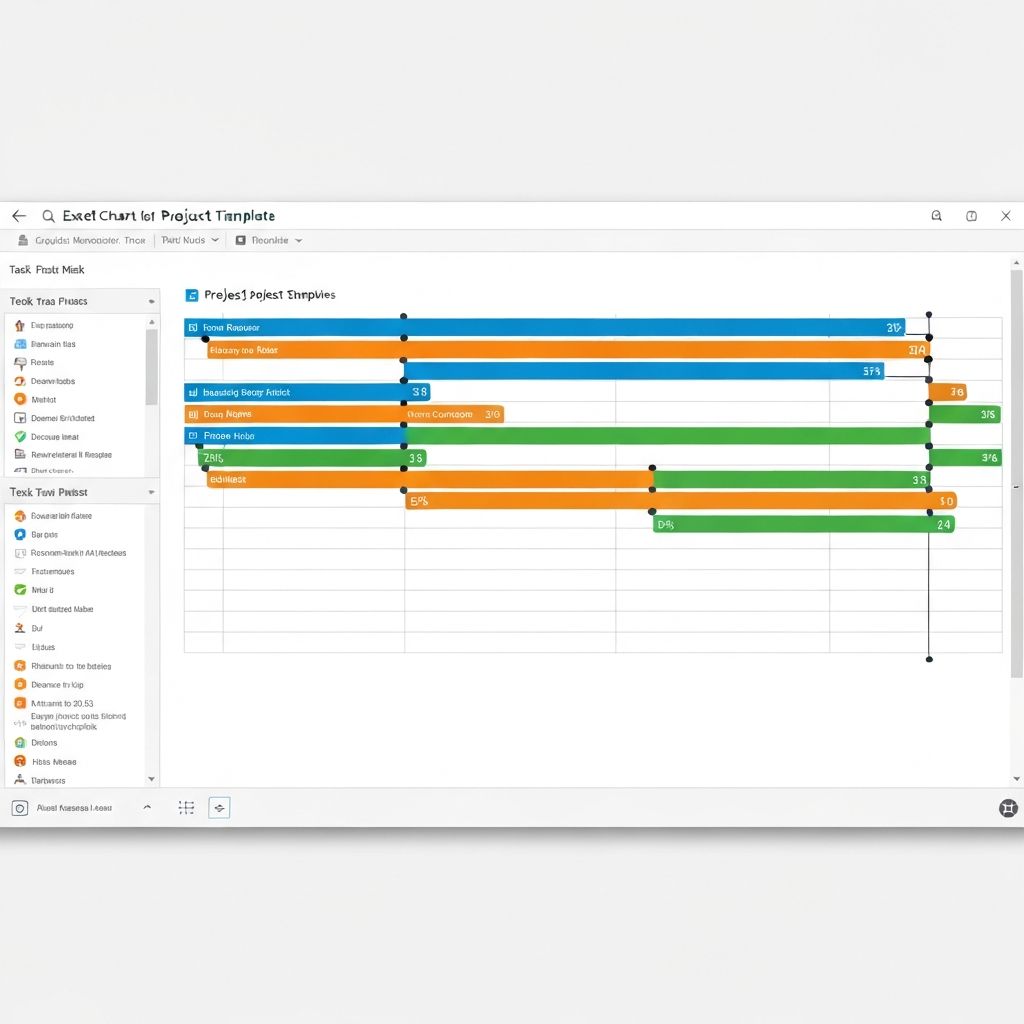
Task: Click the orange 'Deanvrloobs' icon
Action: click(x=20, y=381)
